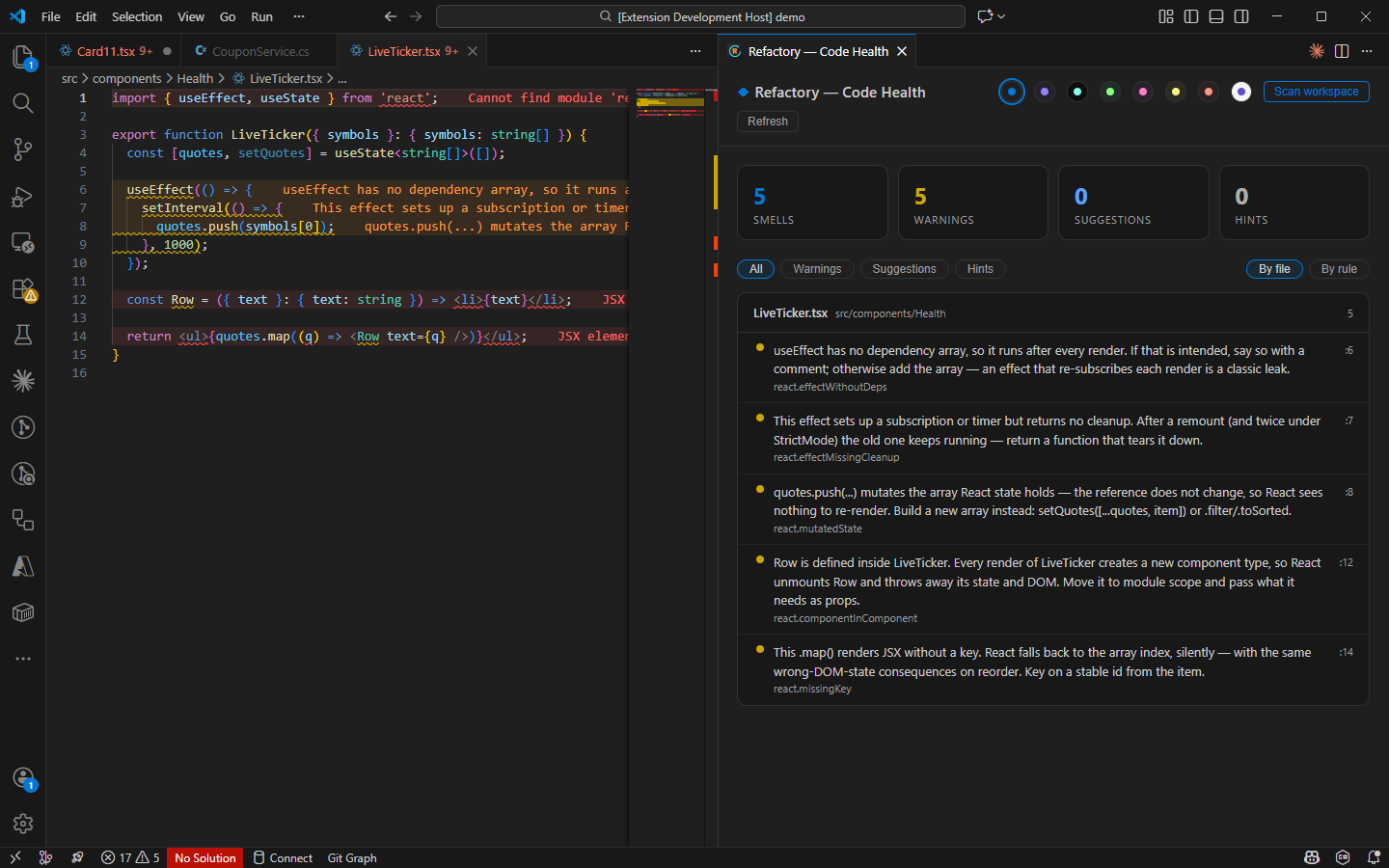Open more actions for the left editor group
Viewport: 1389px width, 868px height.
tap(695, 51)
